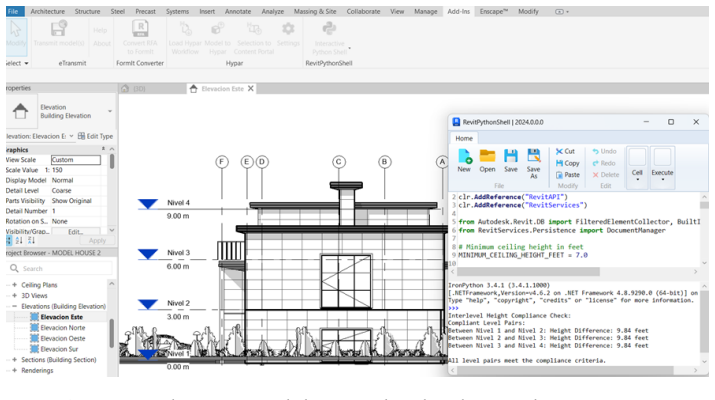Select Elevacion Norte in Project Browser
The height and width of the screenshot is (400, 715).
pos(62,327)
